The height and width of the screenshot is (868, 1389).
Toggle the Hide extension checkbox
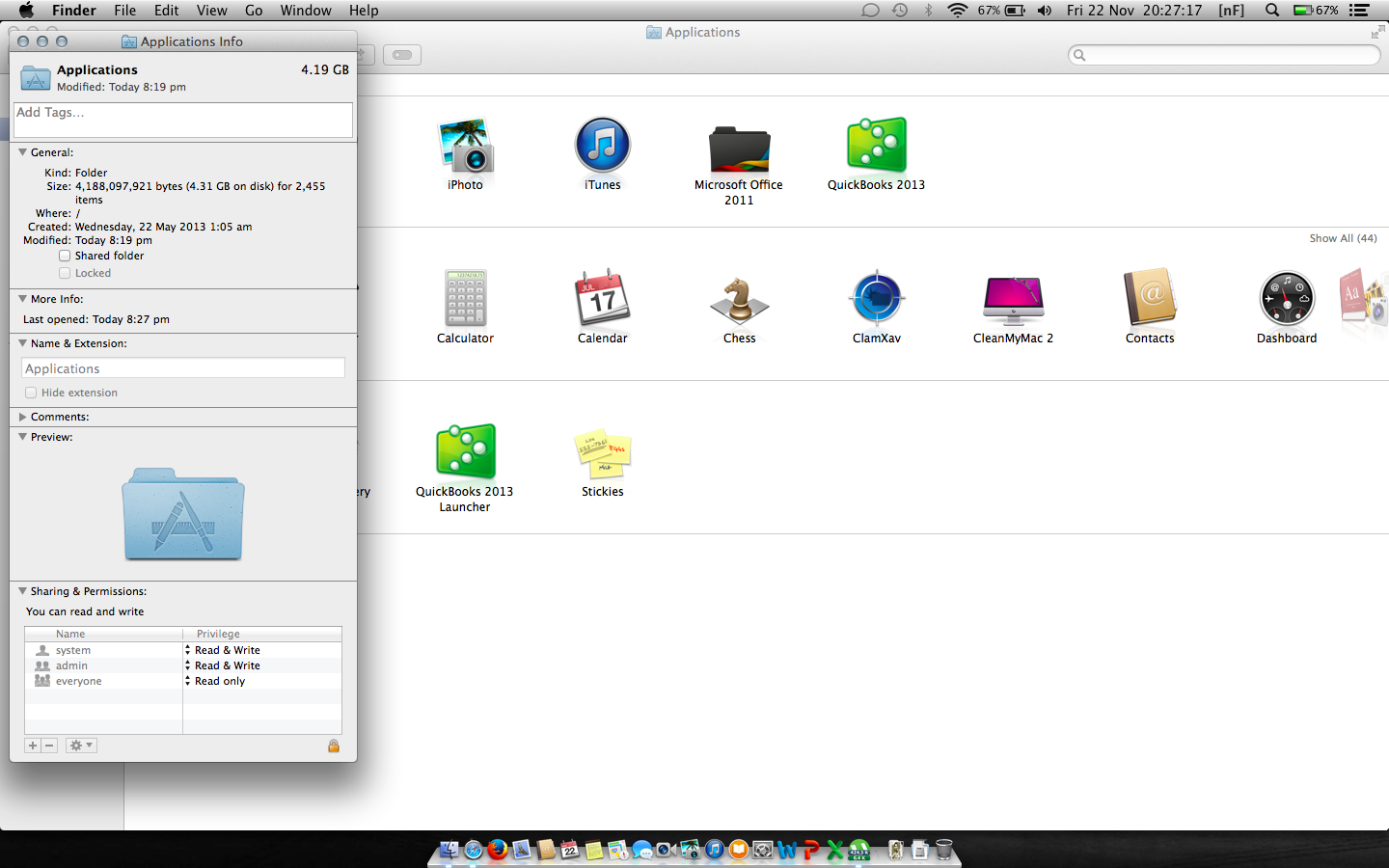[31, 393]
